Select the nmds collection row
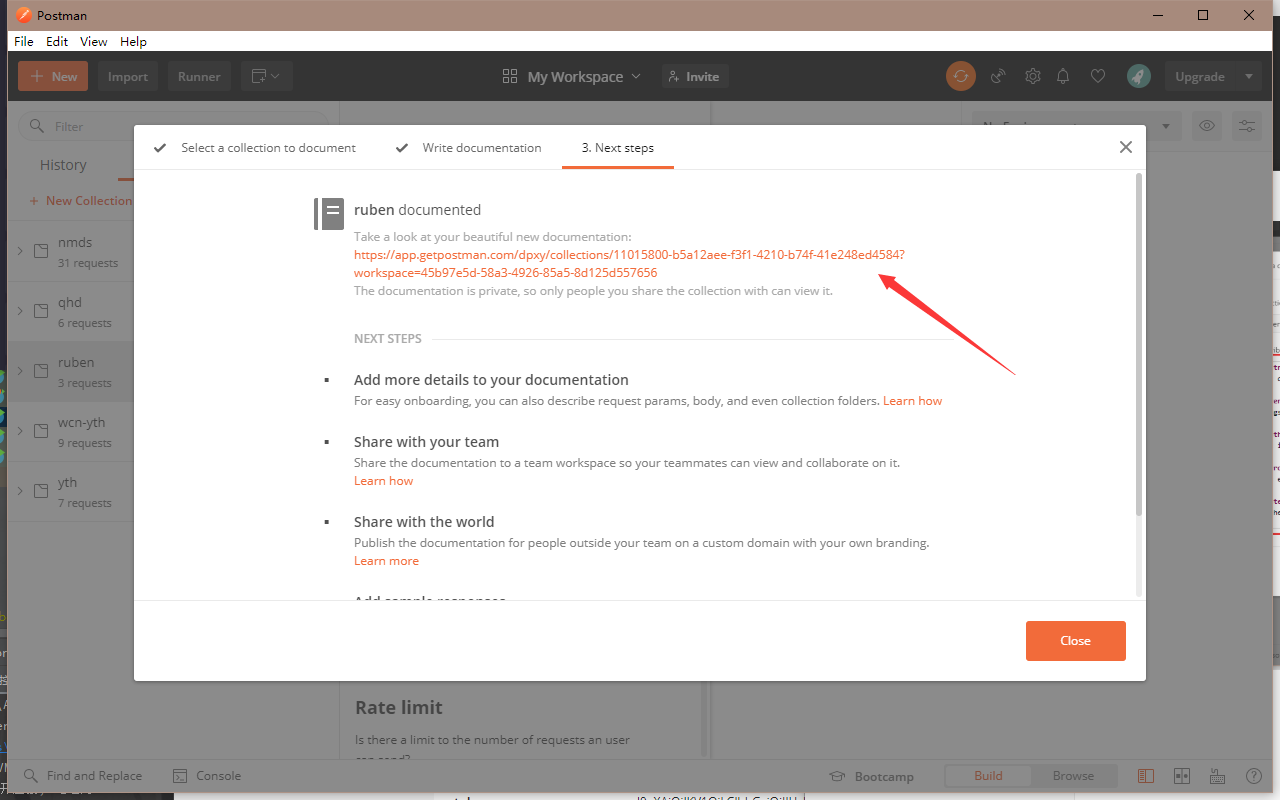Image resolution: width=1280 pixels, height=800 pixels. (x=71, y=251)
